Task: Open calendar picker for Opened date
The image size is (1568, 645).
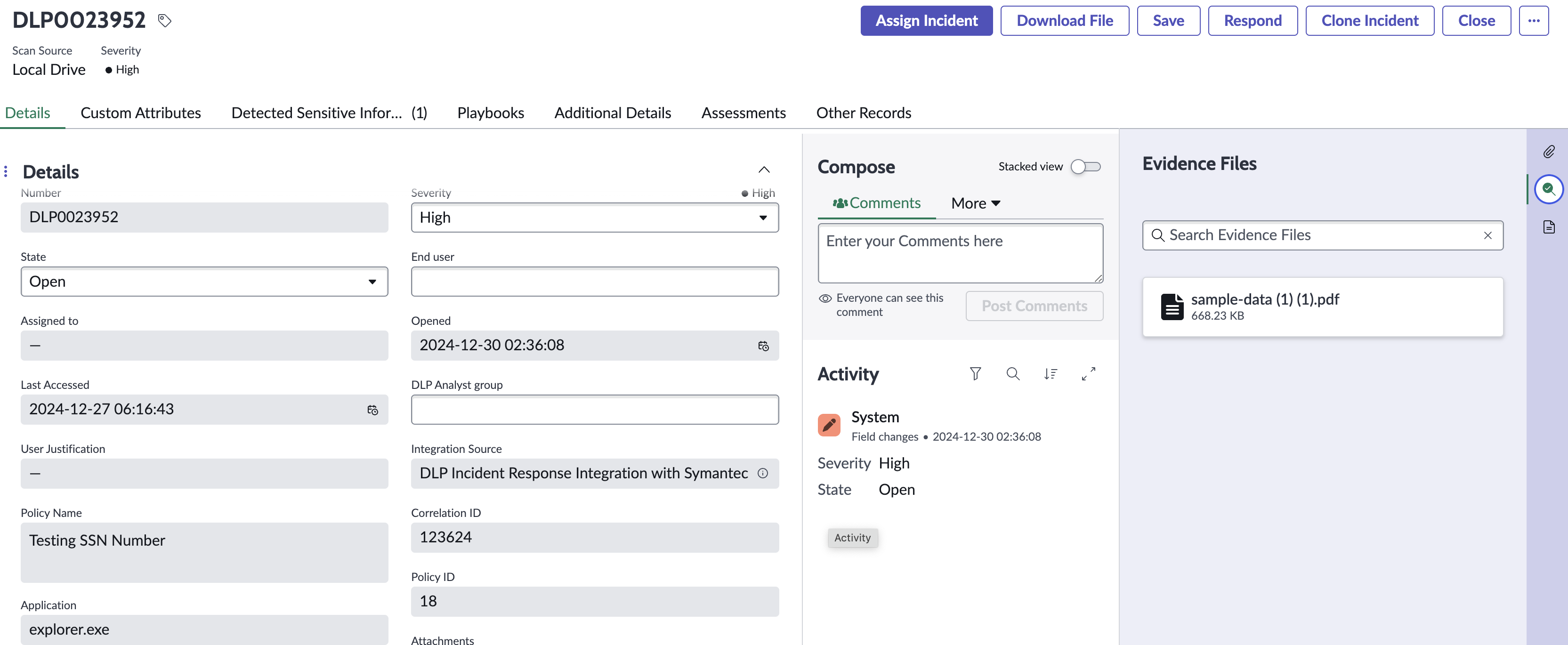Action: coord(763,346)
